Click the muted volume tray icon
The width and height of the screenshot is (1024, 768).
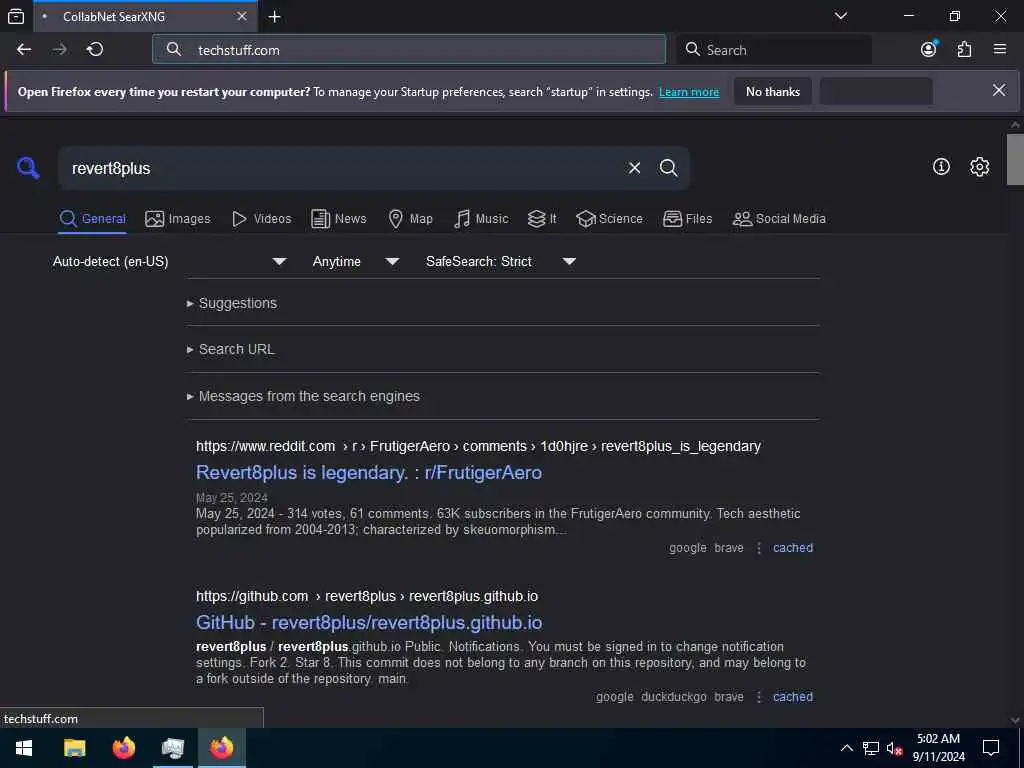(894, 748)
